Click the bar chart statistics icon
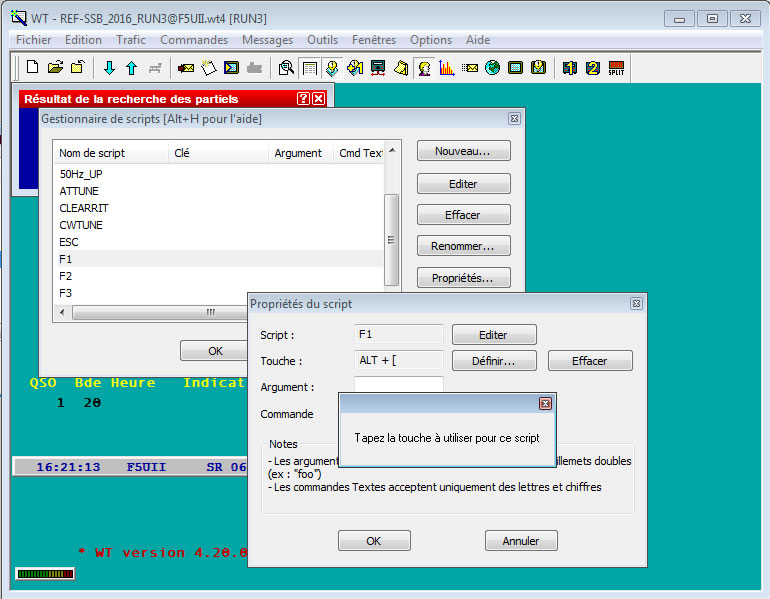This screenshot has height=599, width=770. point(446,68)
